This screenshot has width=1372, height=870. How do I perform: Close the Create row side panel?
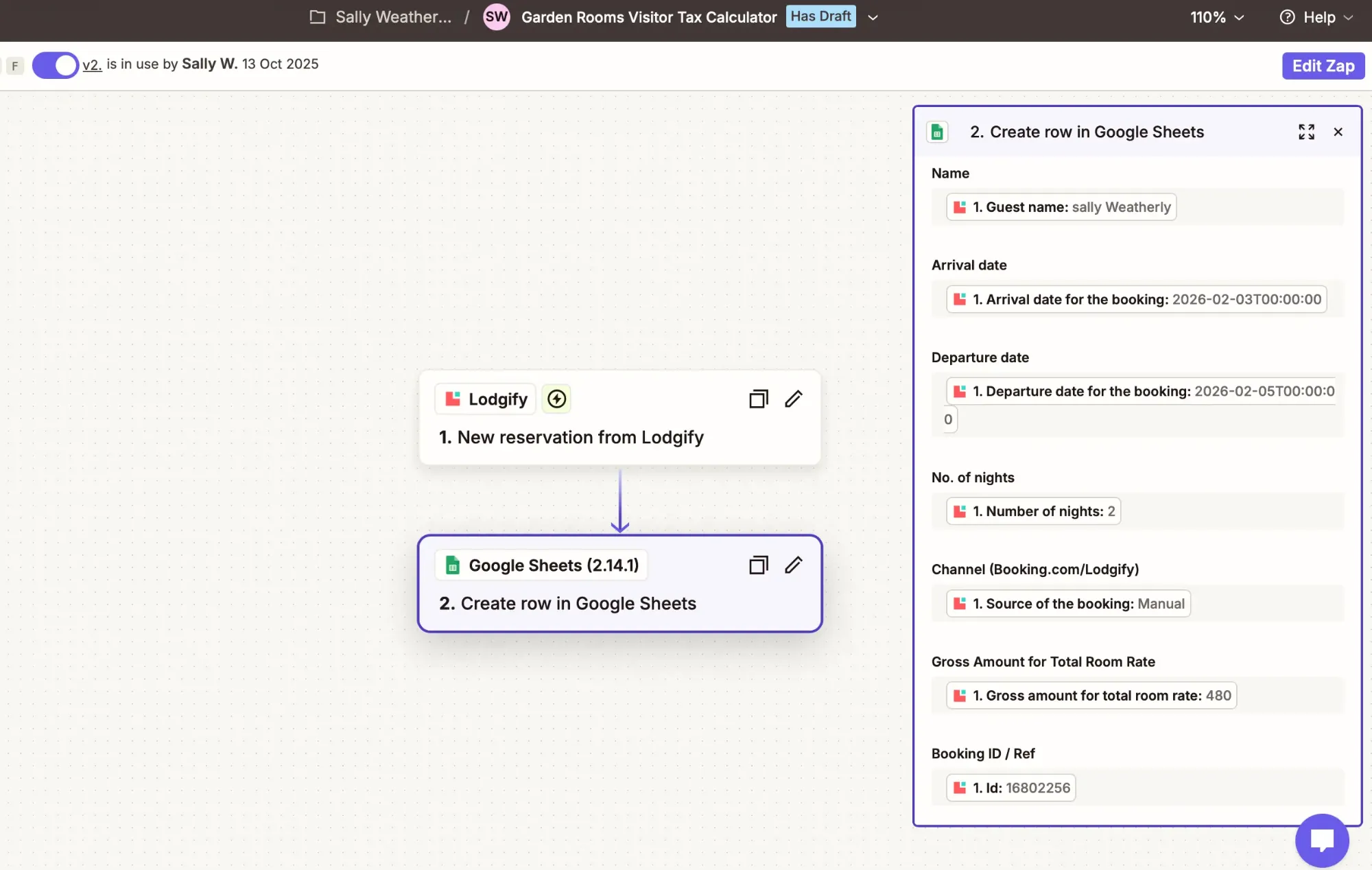click(x=1338, y=132)
